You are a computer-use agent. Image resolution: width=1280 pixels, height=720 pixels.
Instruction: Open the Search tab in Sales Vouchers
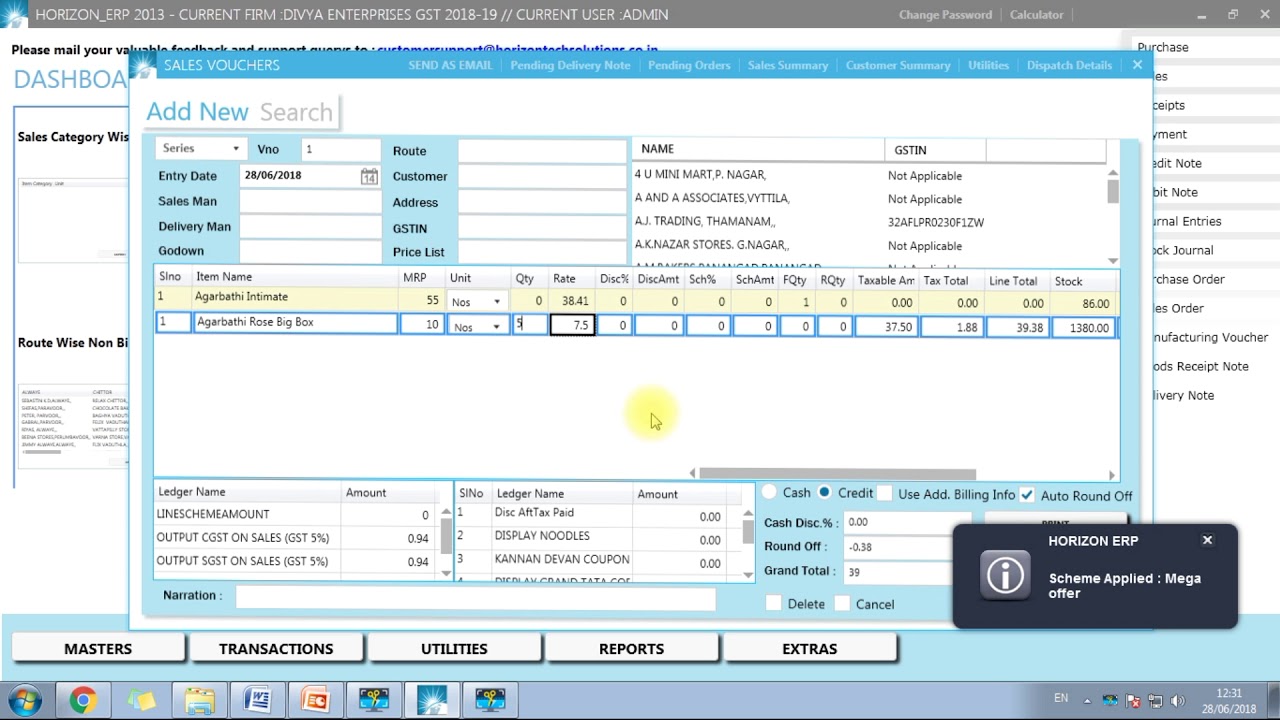click(x=296, y=112)
